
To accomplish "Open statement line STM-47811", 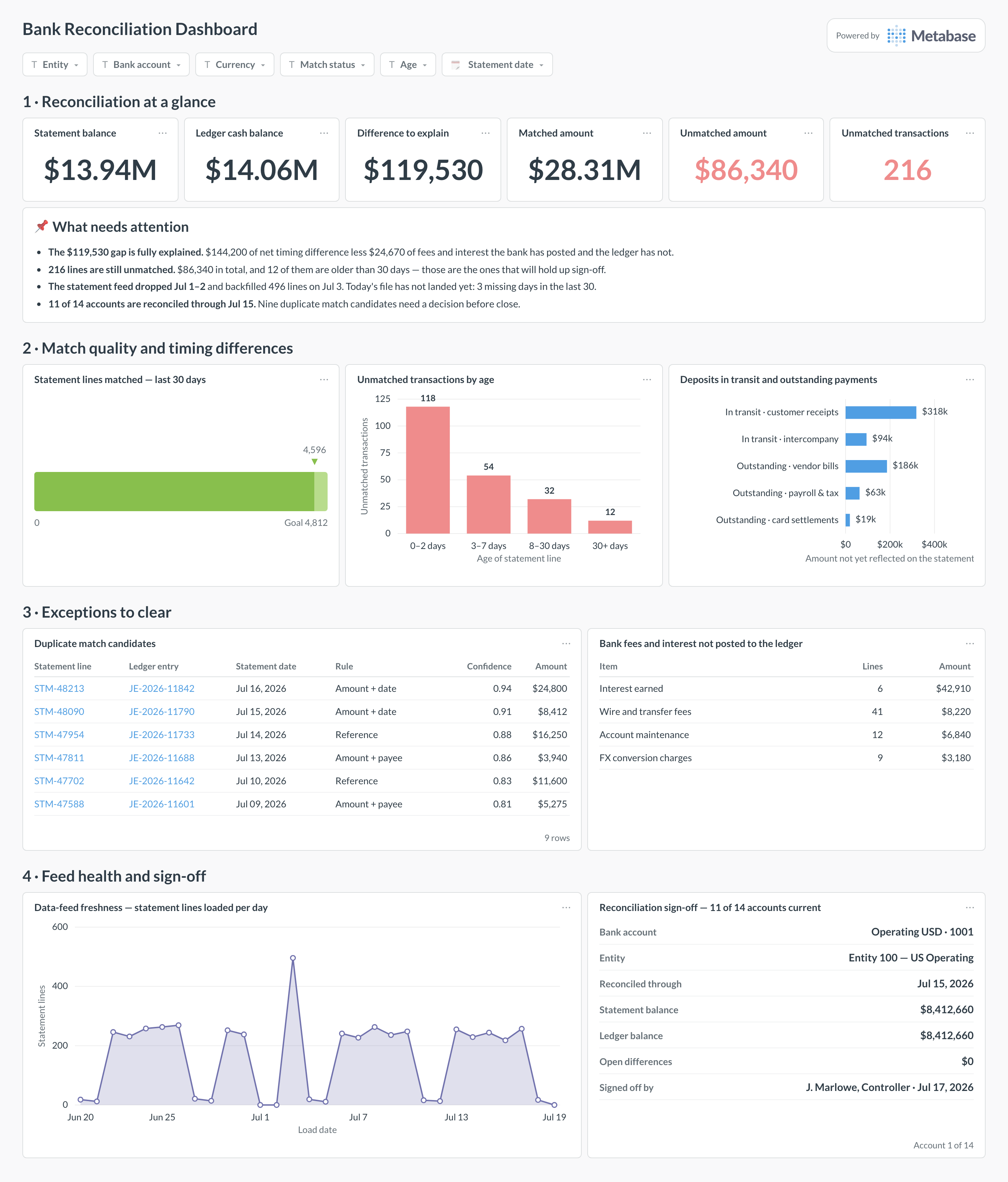I will (59, 758).
